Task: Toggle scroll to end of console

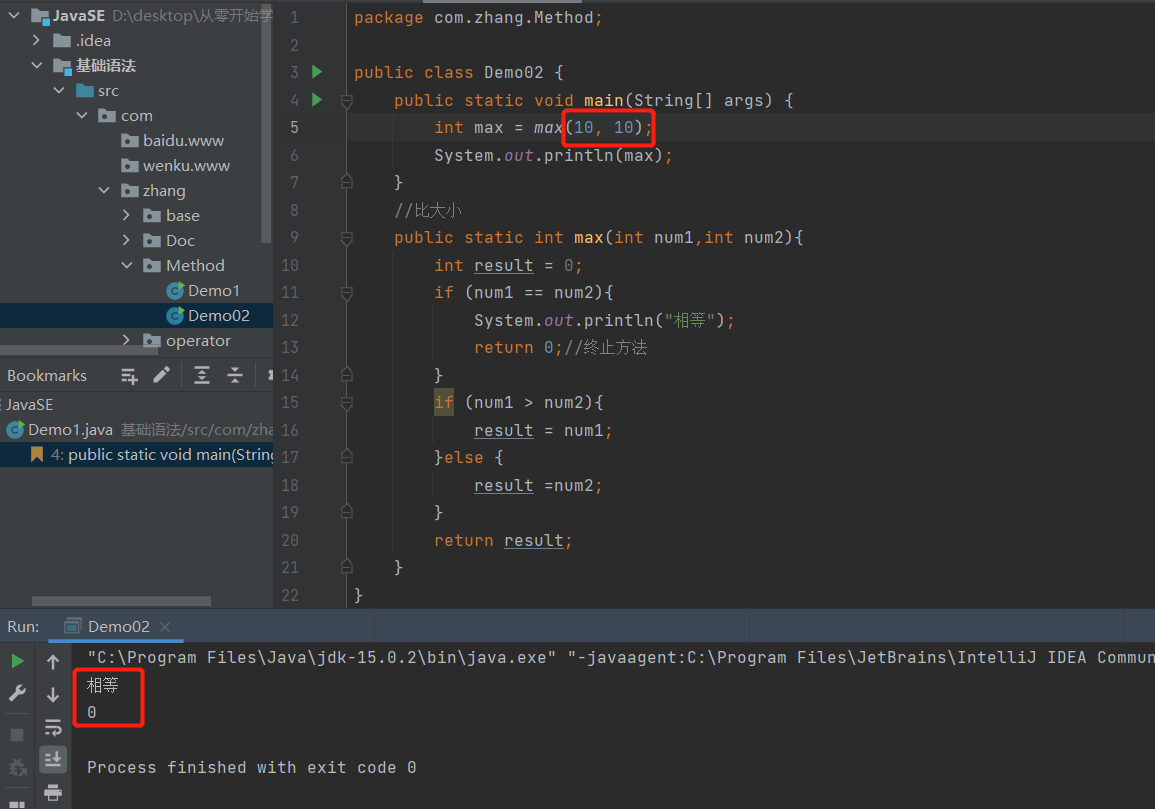Action: [53, 759]
